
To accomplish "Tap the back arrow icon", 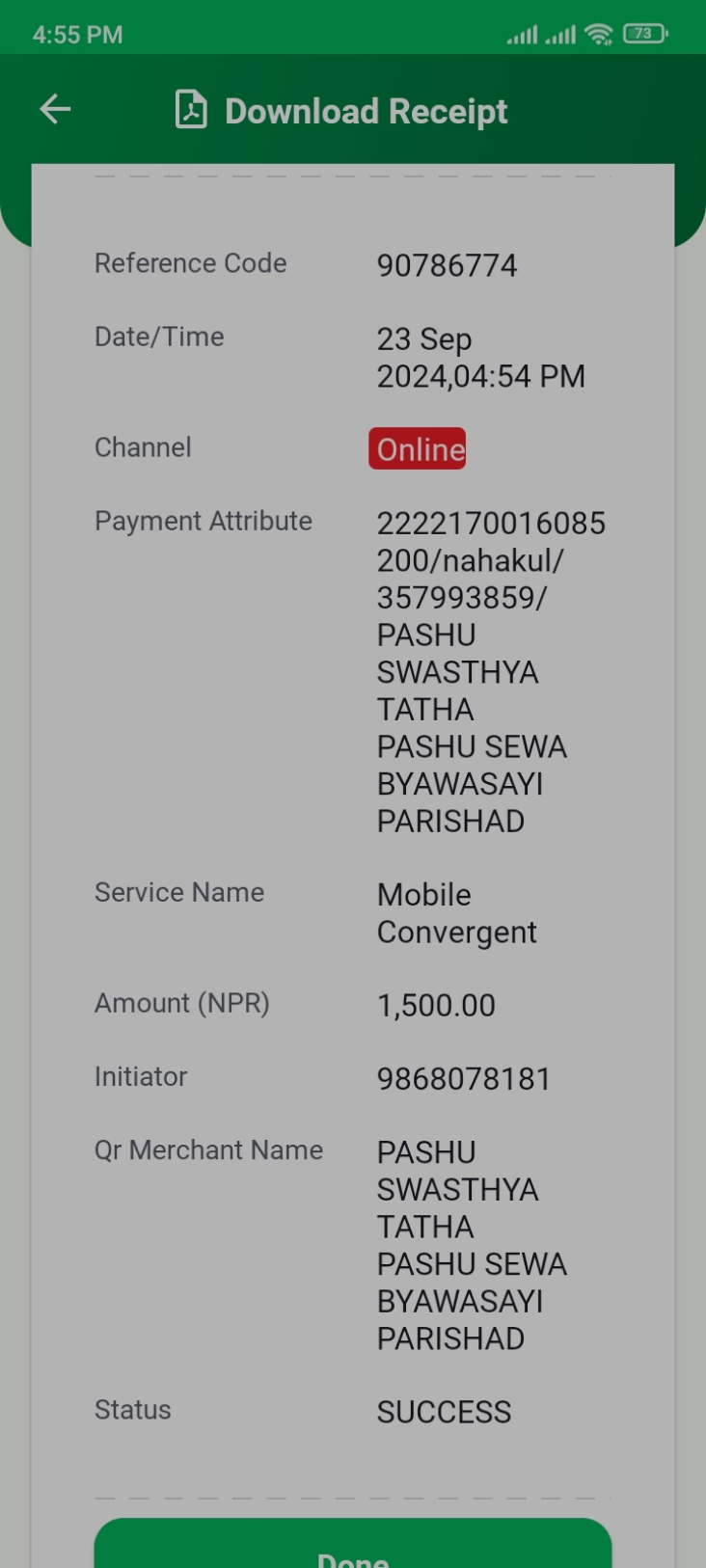I will click(55, 109).
